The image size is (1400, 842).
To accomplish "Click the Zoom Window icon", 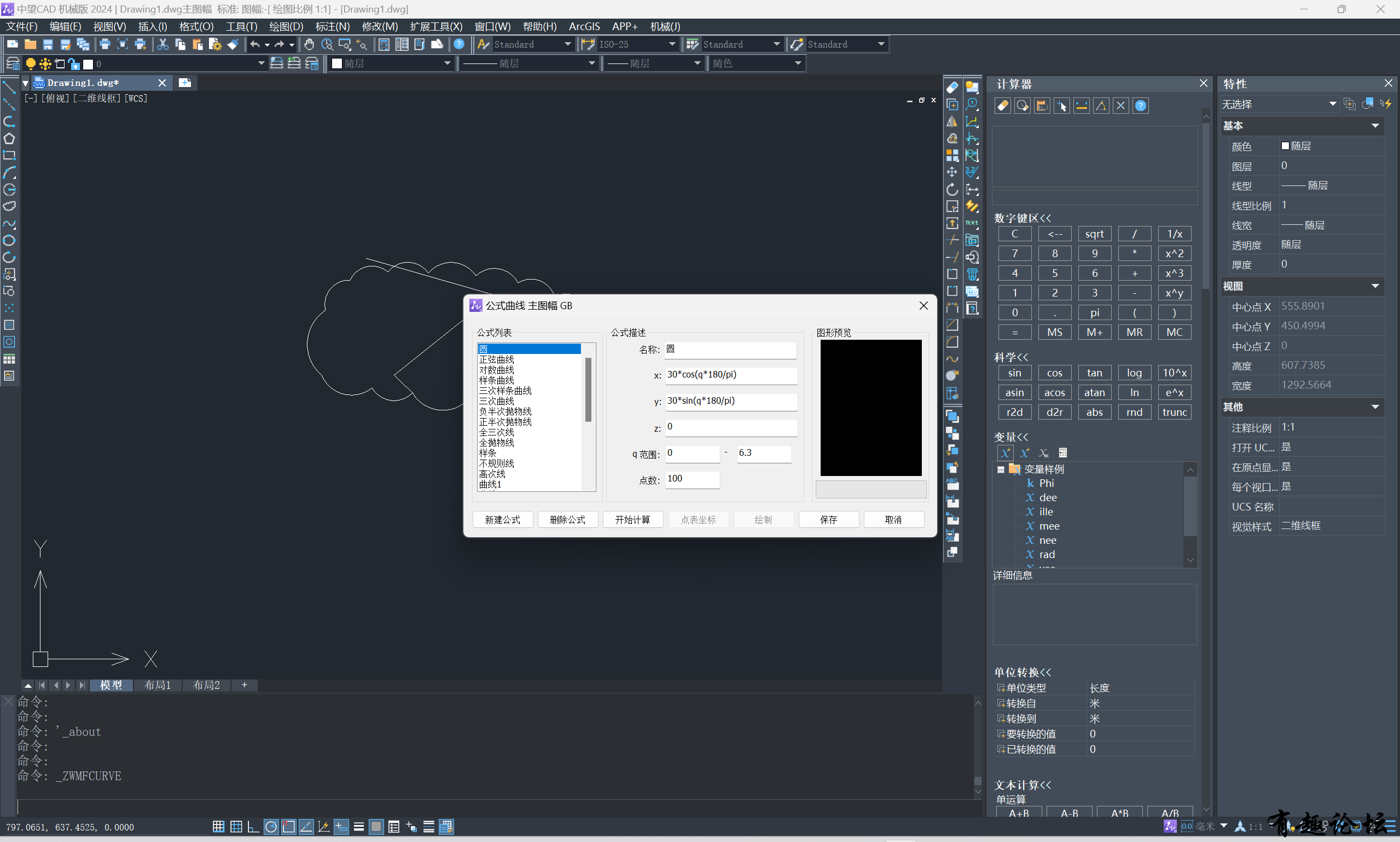I will (x=344, y=44).
